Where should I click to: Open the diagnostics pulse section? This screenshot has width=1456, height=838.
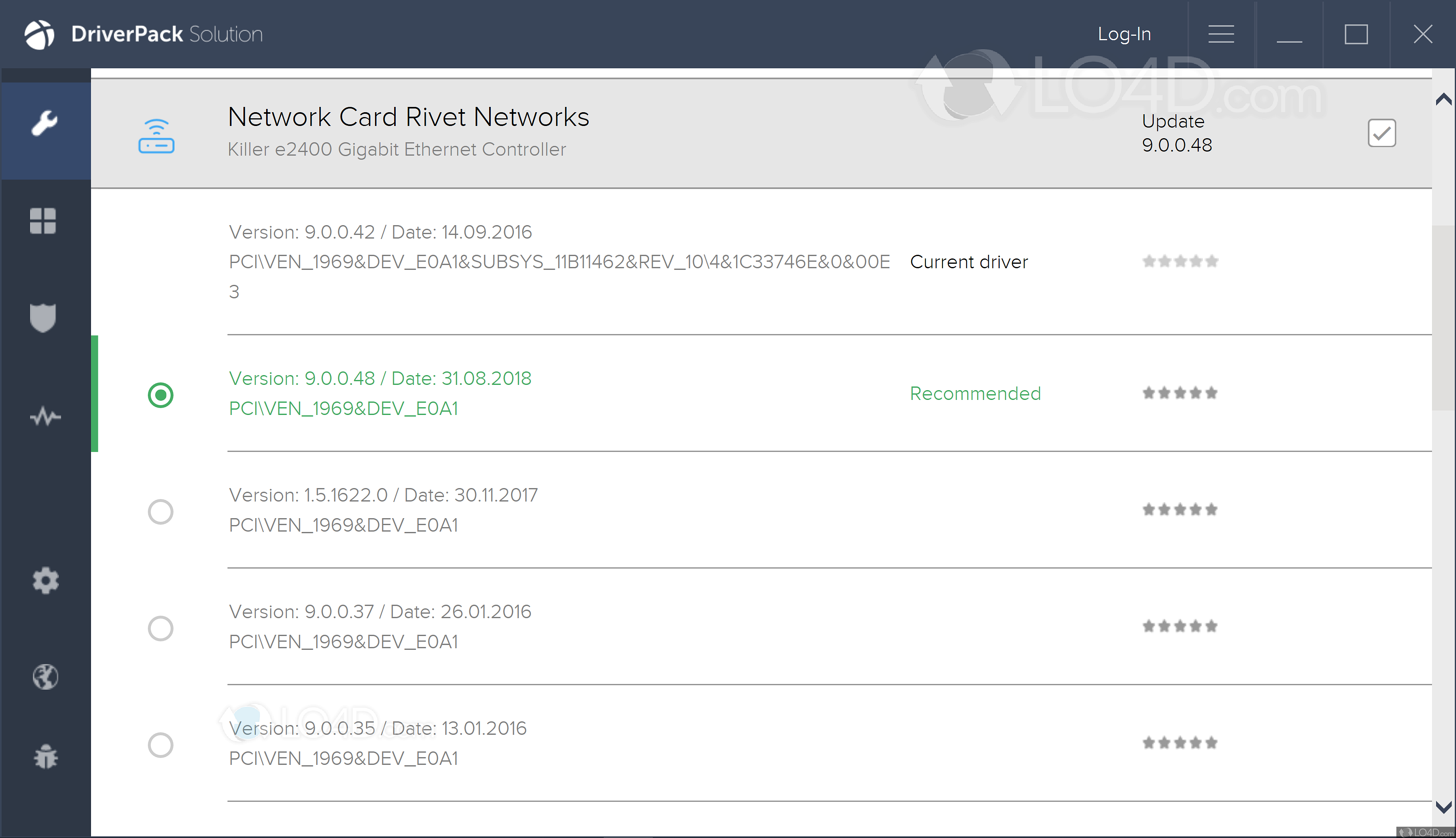tap(45, 416)
